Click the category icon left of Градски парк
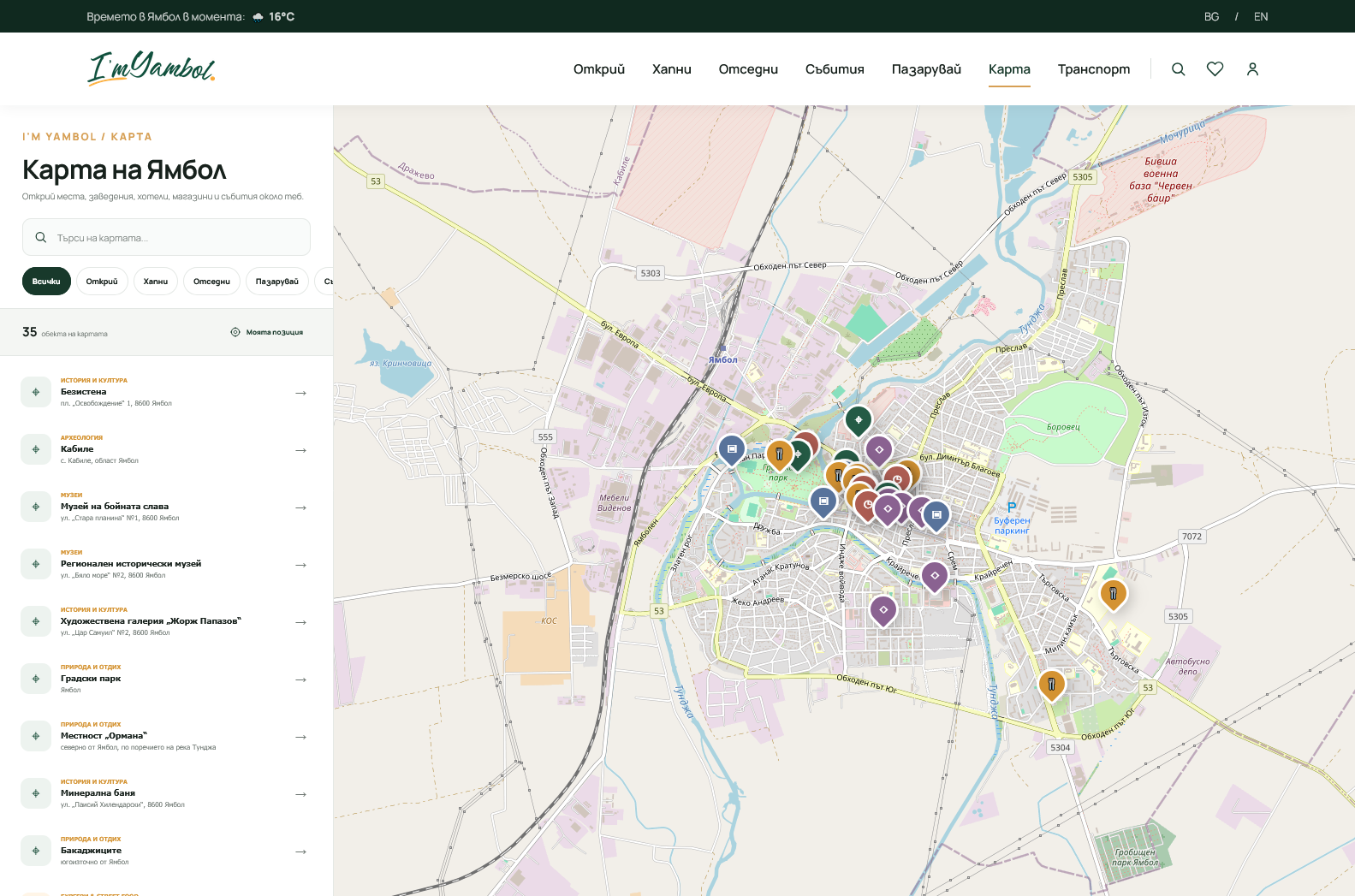 tap(36, 679)
